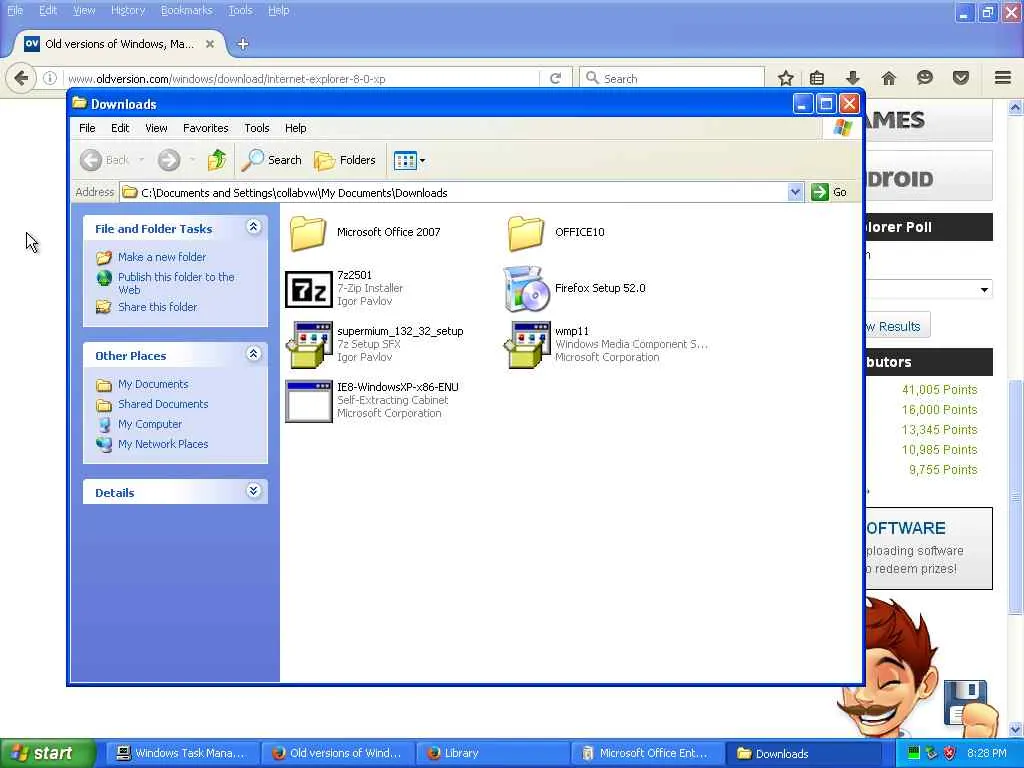Open Shared Documents link
The width and height of the screenshot is (1024, 768).
point(163,404)
